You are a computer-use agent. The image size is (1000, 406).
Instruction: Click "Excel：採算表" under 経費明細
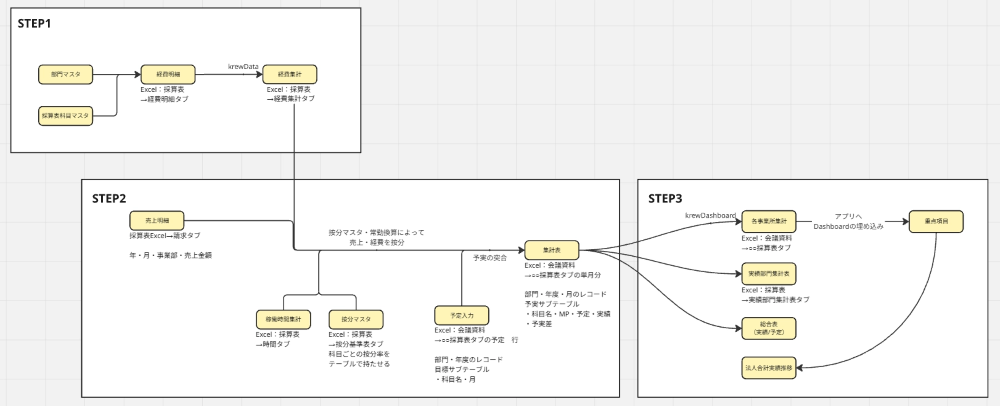[x=163, y=89]
